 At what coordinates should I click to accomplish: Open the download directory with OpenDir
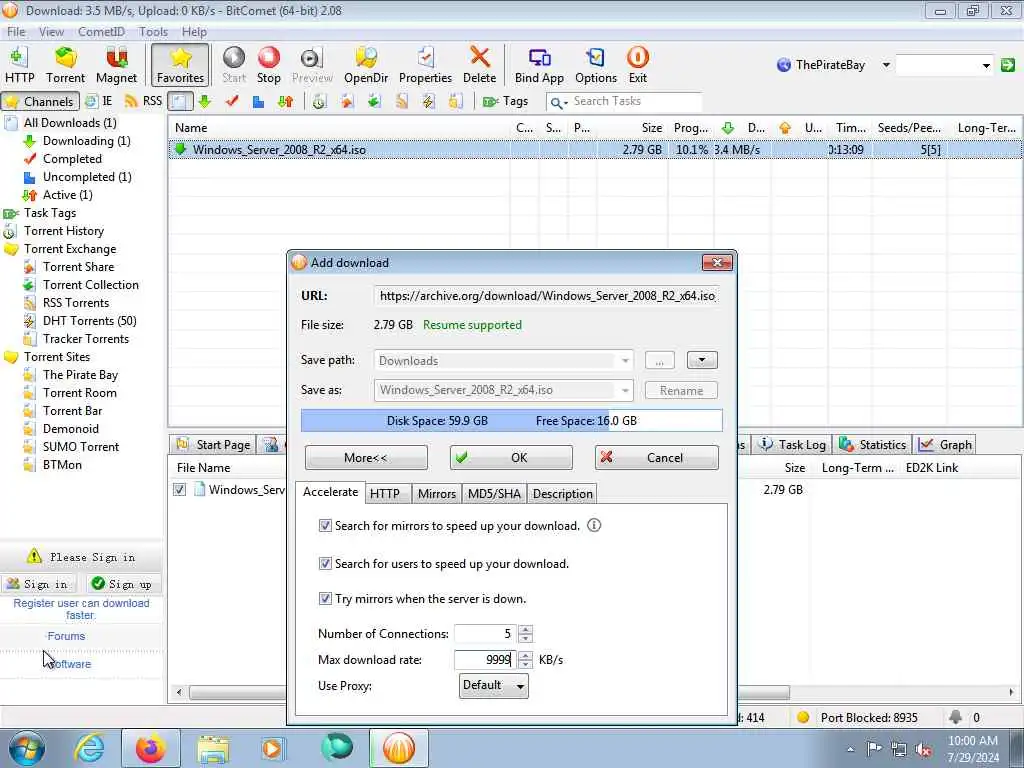point(366,65)
